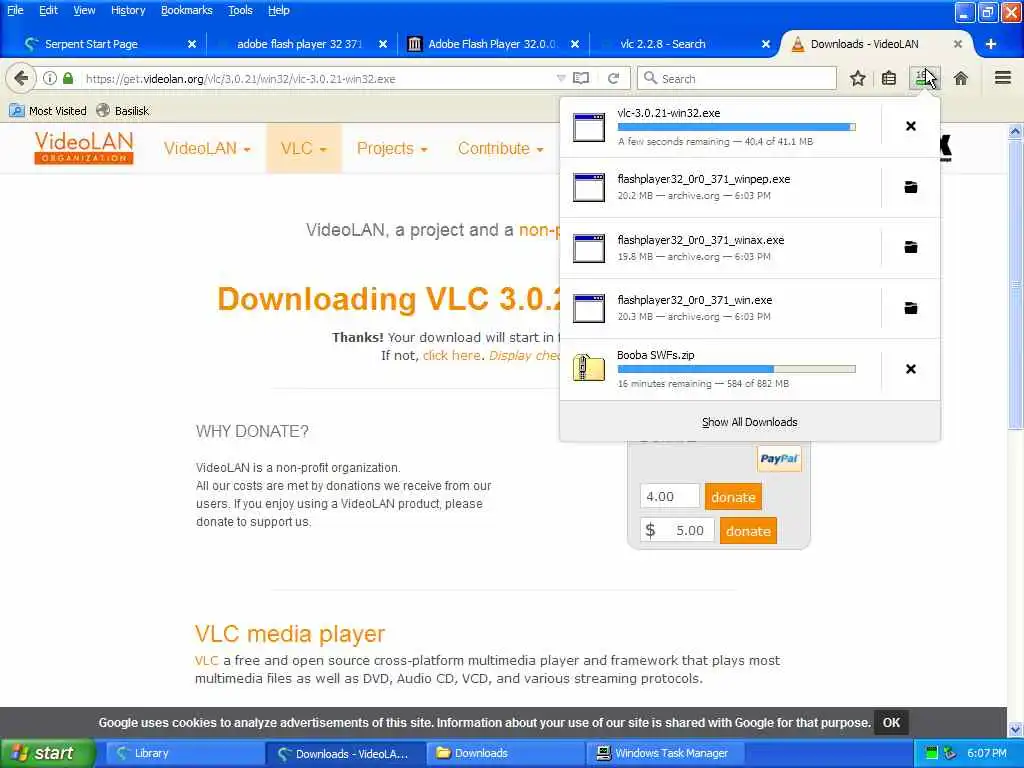
Task: Close the vlc 2.2.8 - Search tab
Action: 765,44
